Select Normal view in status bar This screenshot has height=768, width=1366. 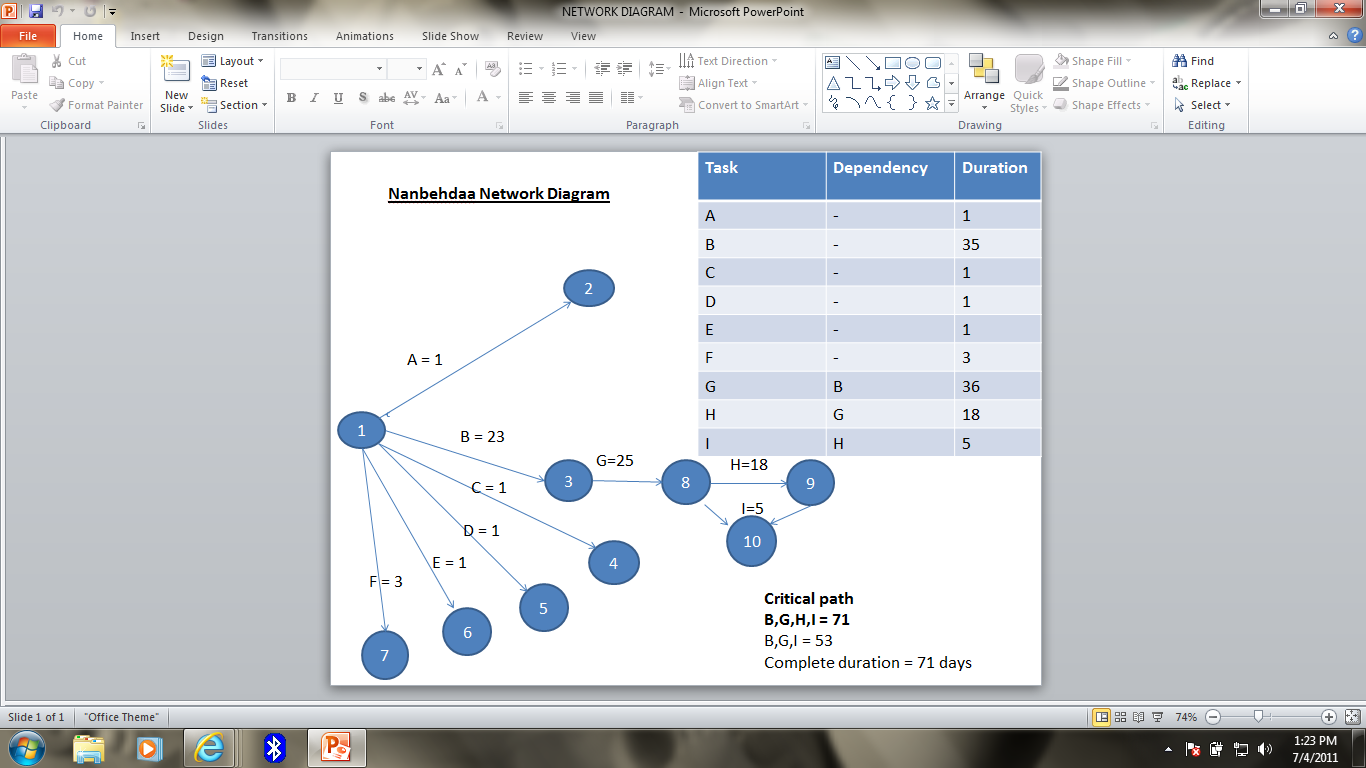(x=1102, y=717)
